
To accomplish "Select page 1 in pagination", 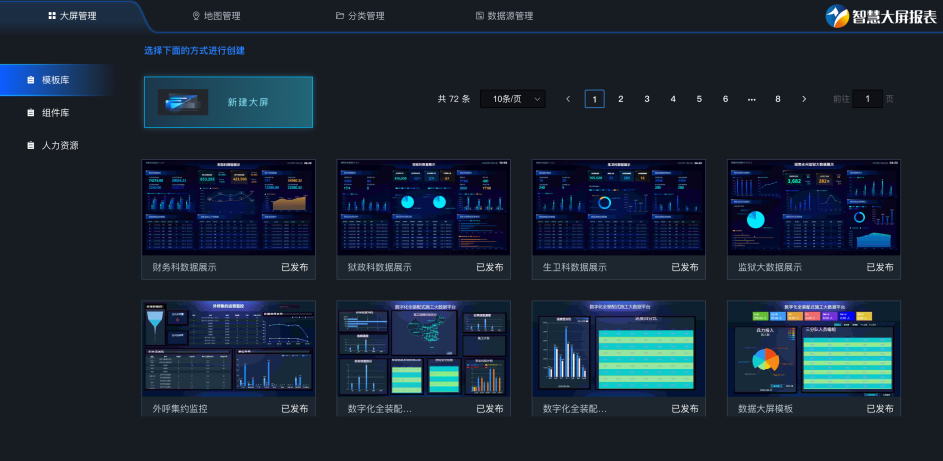I will tap(595, 99).
